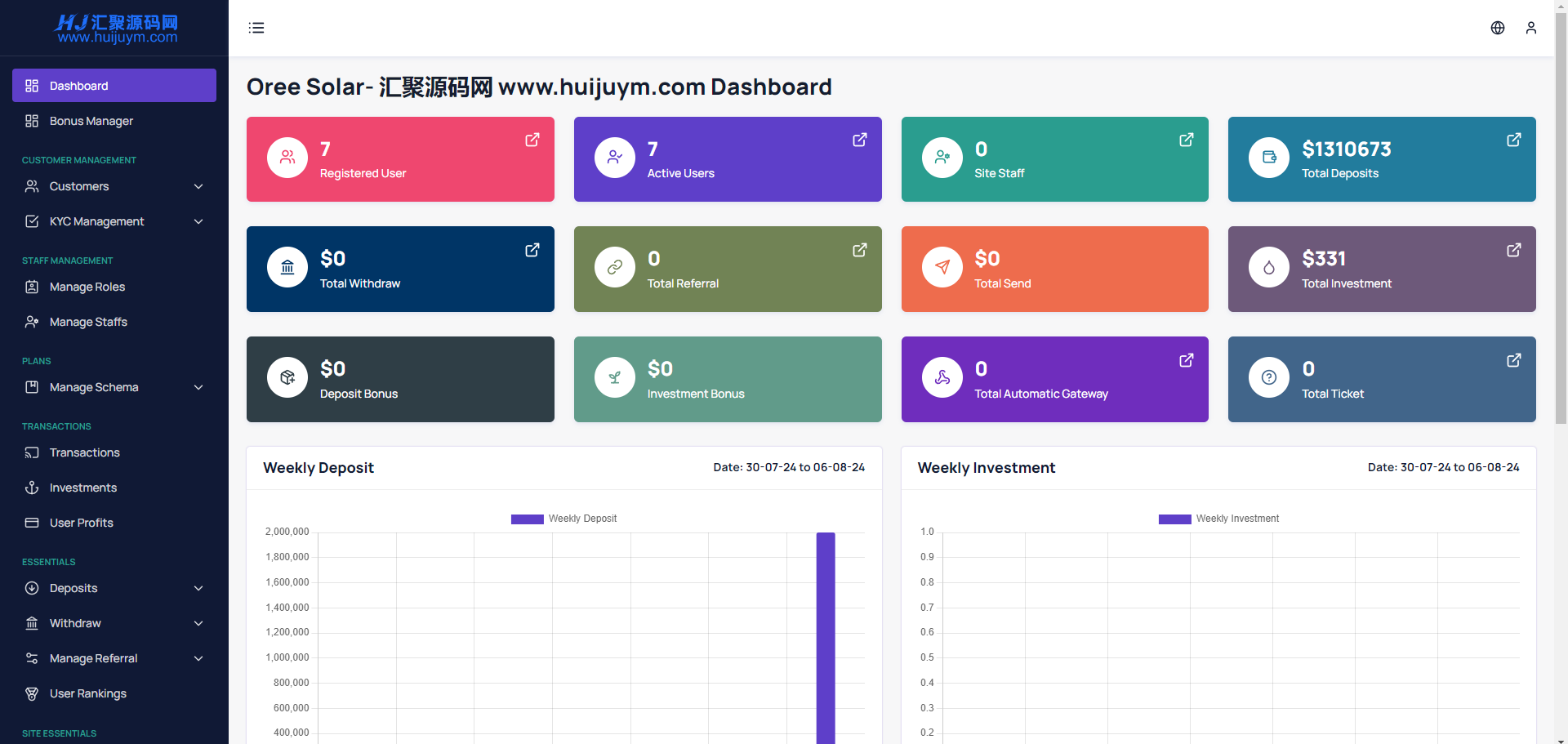Expand the Manage Referral chevron

[x=198, y=658]
